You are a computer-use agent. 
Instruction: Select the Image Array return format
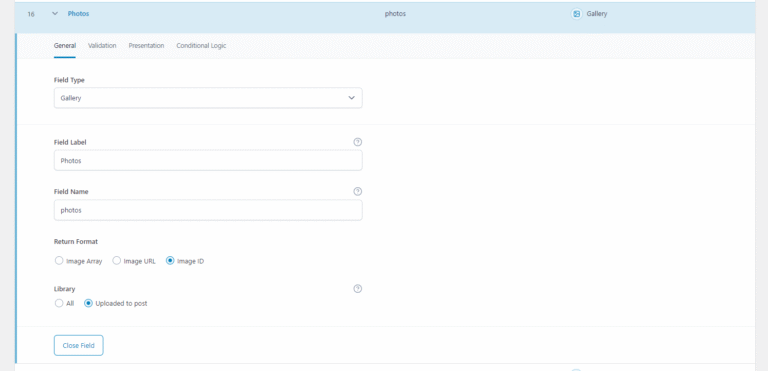pyautogui.click(x=59, y=261)
